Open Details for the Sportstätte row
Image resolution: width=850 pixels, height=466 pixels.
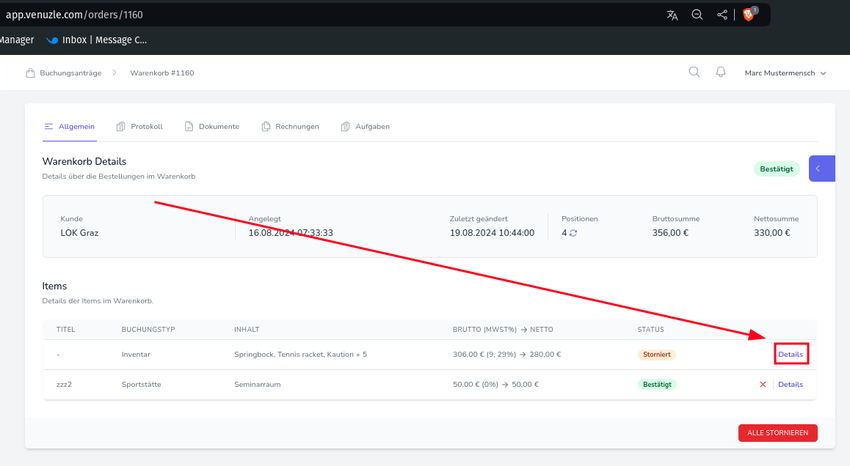[791, 384]
